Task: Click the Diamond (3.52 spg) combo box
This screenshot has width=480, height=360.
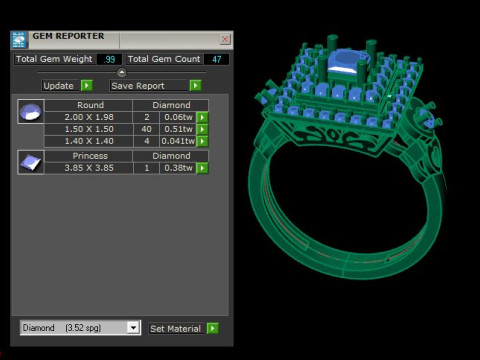Action: tap(80, 328)
